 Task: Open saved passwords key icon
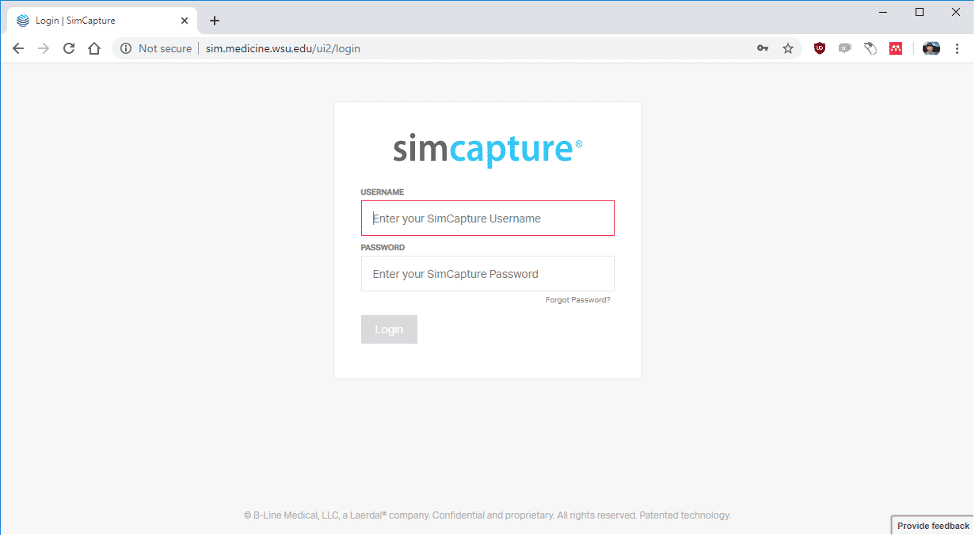tap(762, 48)
